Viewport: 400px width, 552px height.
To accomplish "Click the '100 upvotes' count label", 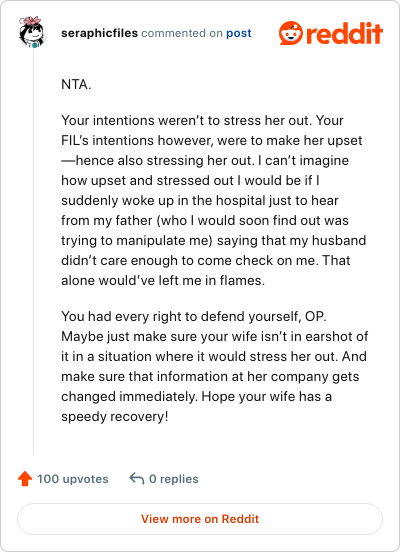I will click(73, 479).
